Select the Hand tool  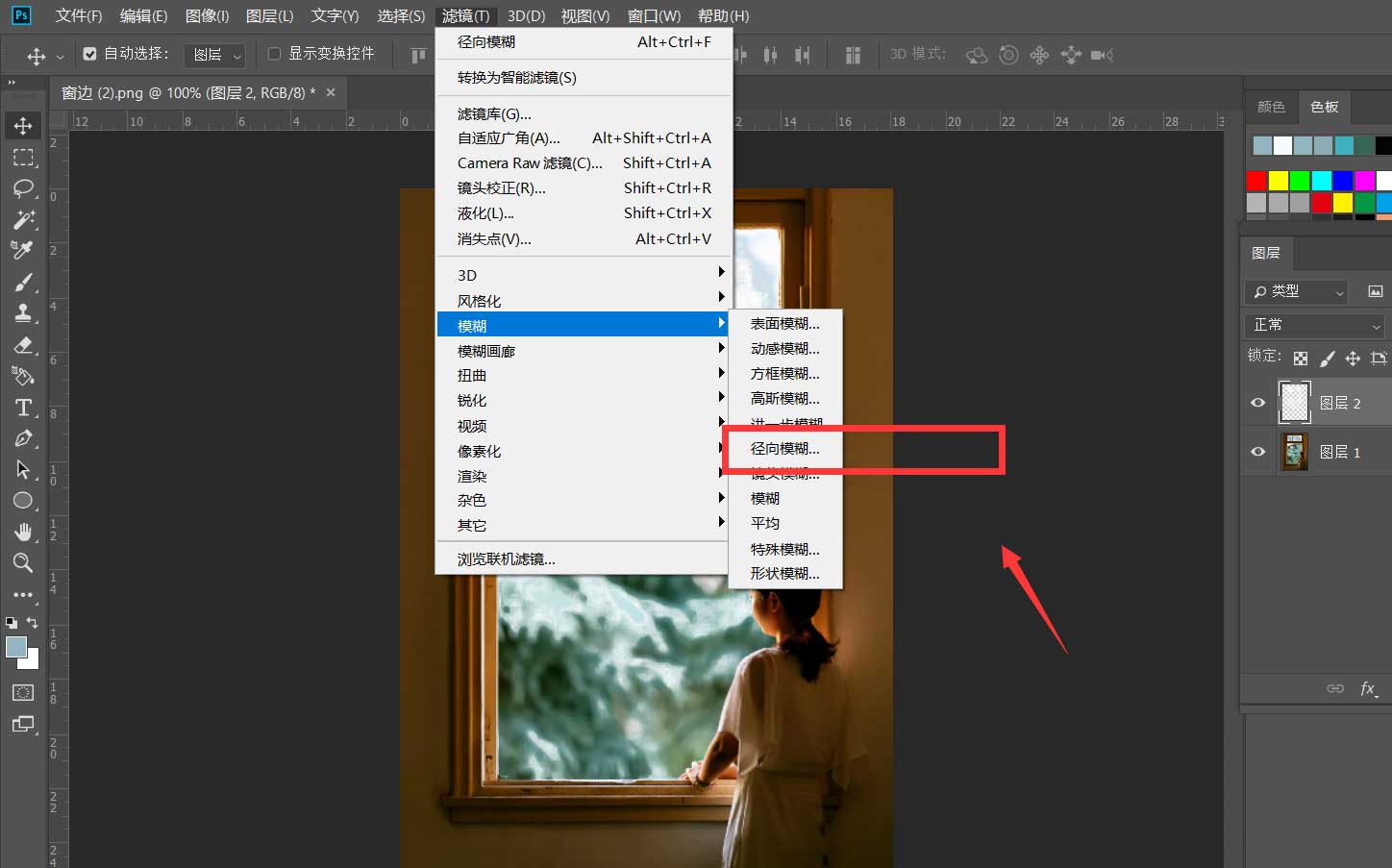[x=23, y=533]
